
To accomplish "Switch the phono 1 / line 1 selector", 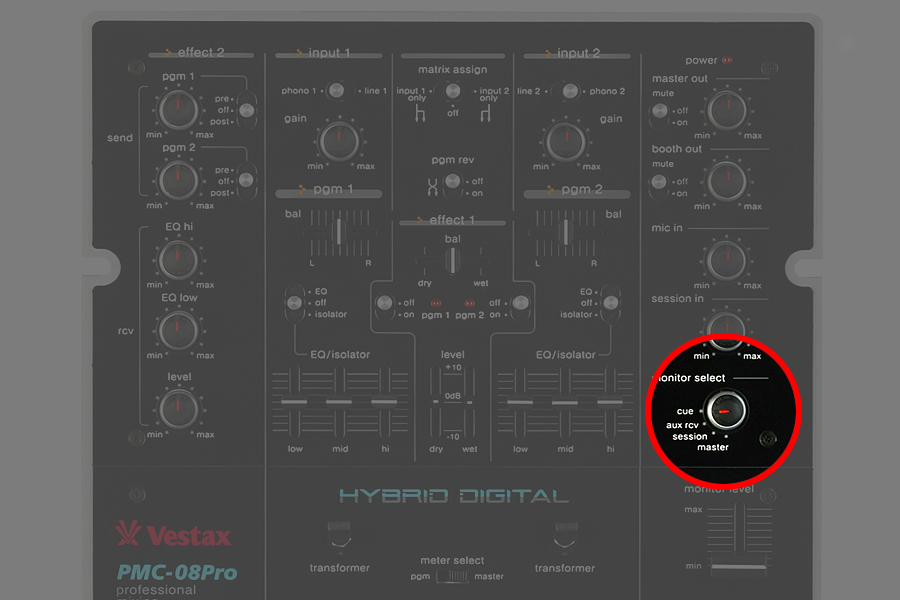I will point(337,91).
